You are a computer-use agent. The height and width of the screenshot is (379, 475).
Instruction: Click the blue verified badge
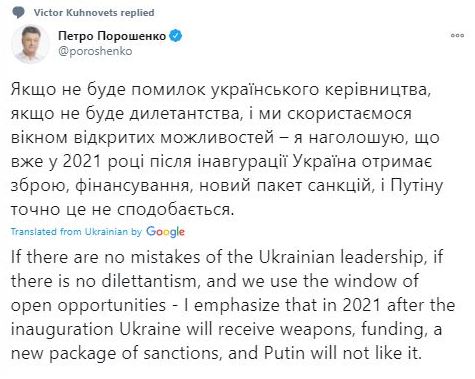[176, 36]
